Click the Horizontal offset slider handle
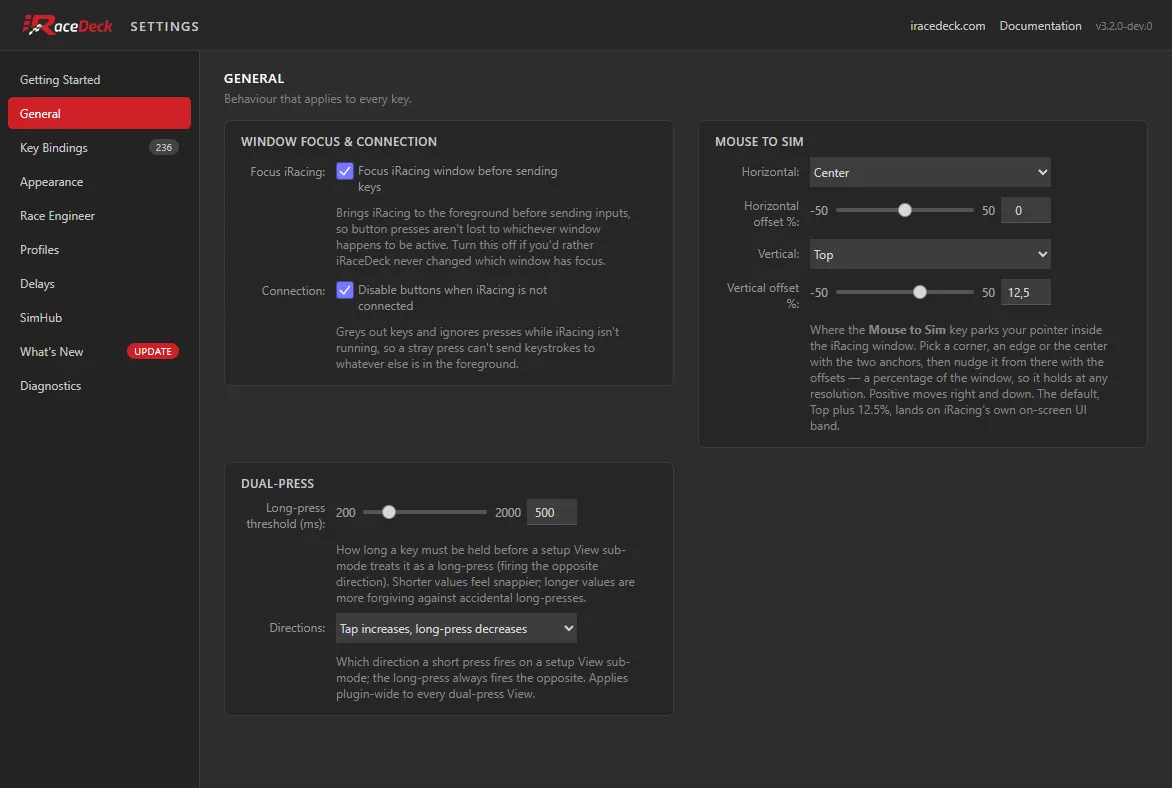Screen dimensions: 1172x788 [904, 210]
